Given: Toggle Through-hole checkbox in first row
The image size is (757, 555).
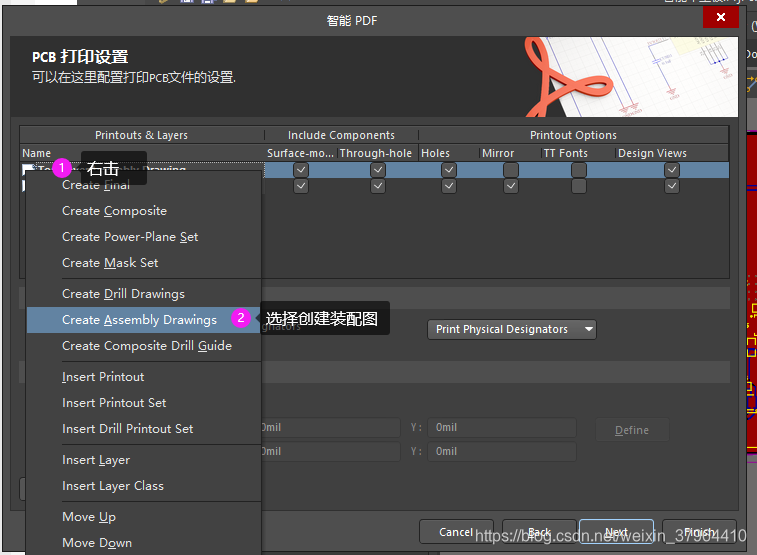Looking at the screenshot, I should (x=378, y=170).
